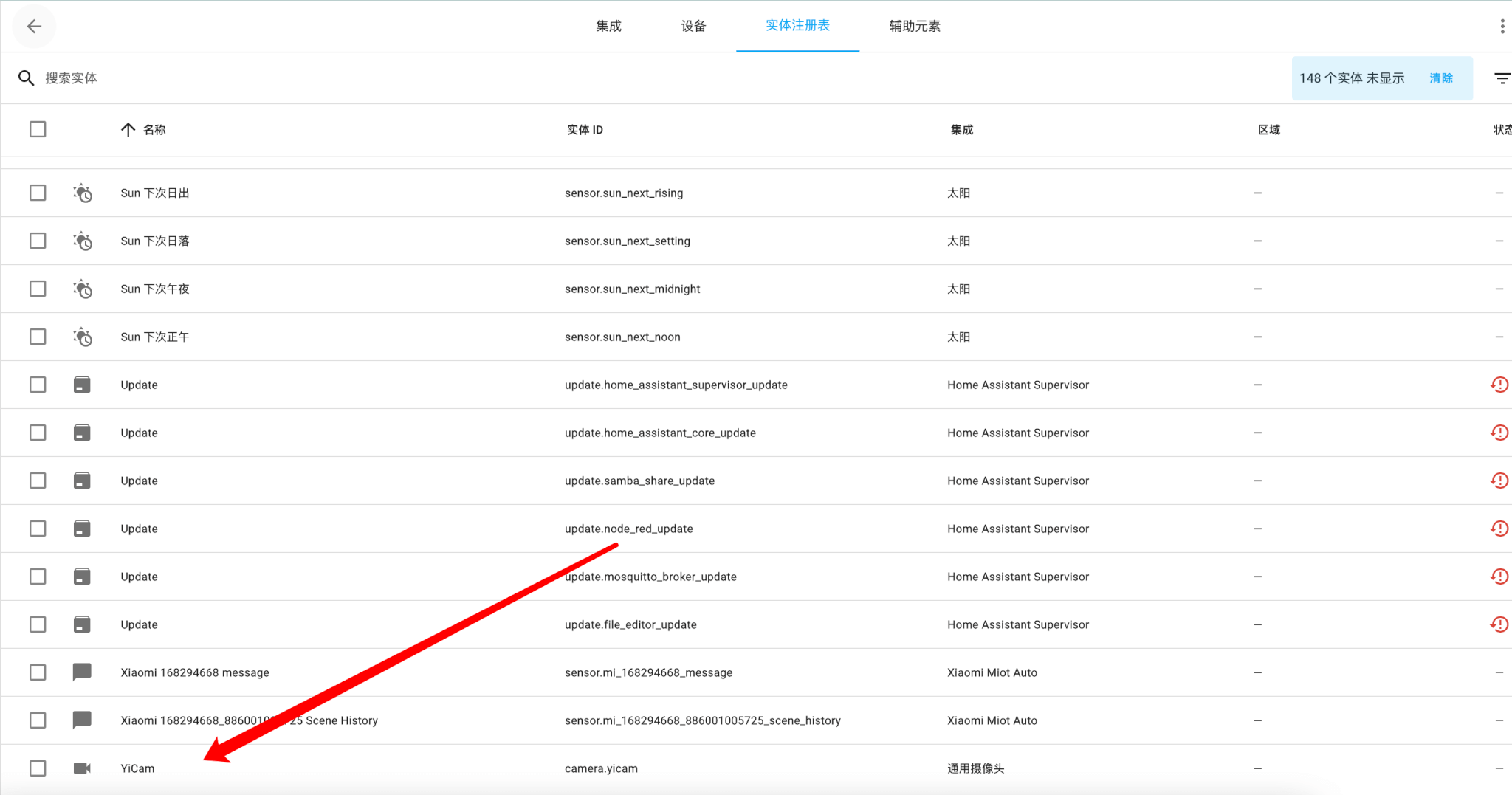Select the checkbox for sensor.sun_next_setting row
This screenshot has height=795, width=1512.
coord(38,241)
